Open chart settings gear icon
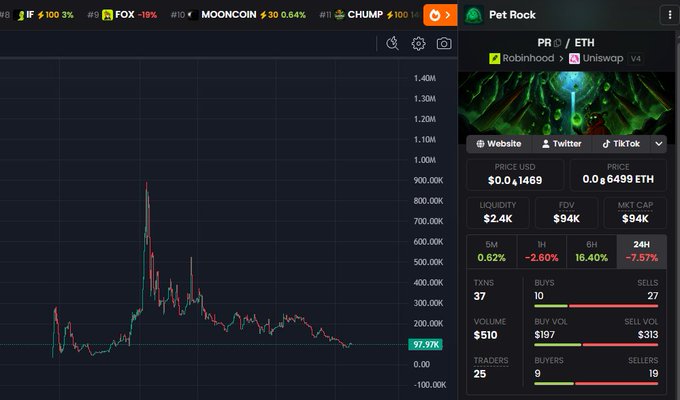 pyautogui.click(x=418, y=43)
